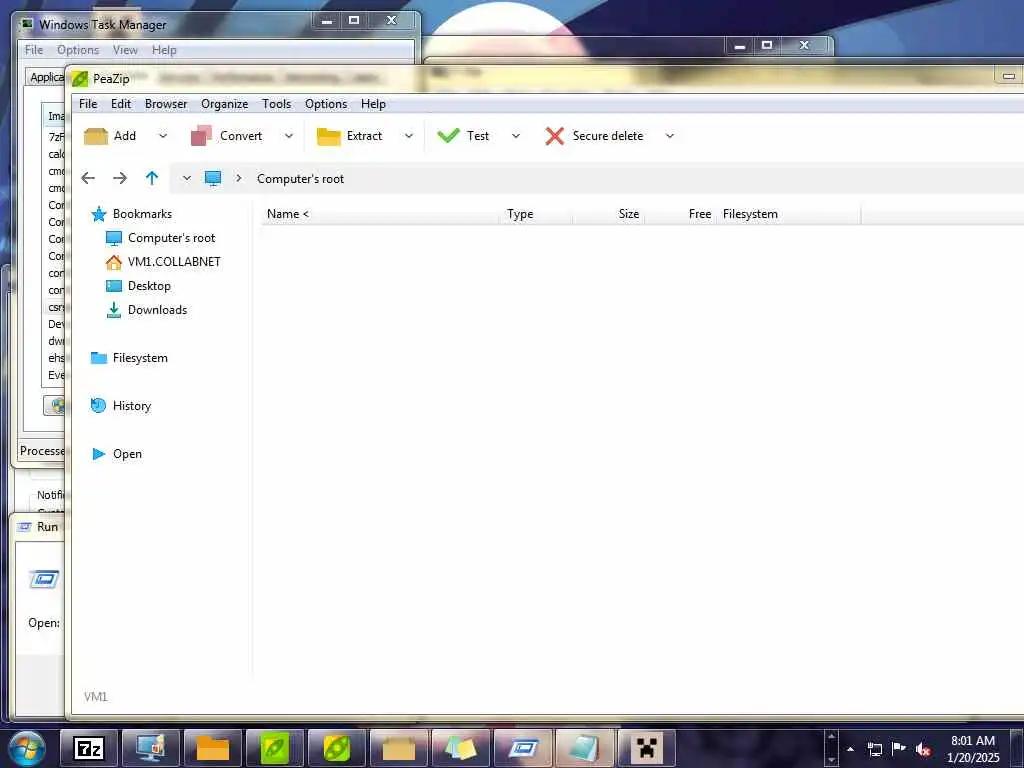
Task: Open the PeaZip Edit menu
Action: [121, 104]
